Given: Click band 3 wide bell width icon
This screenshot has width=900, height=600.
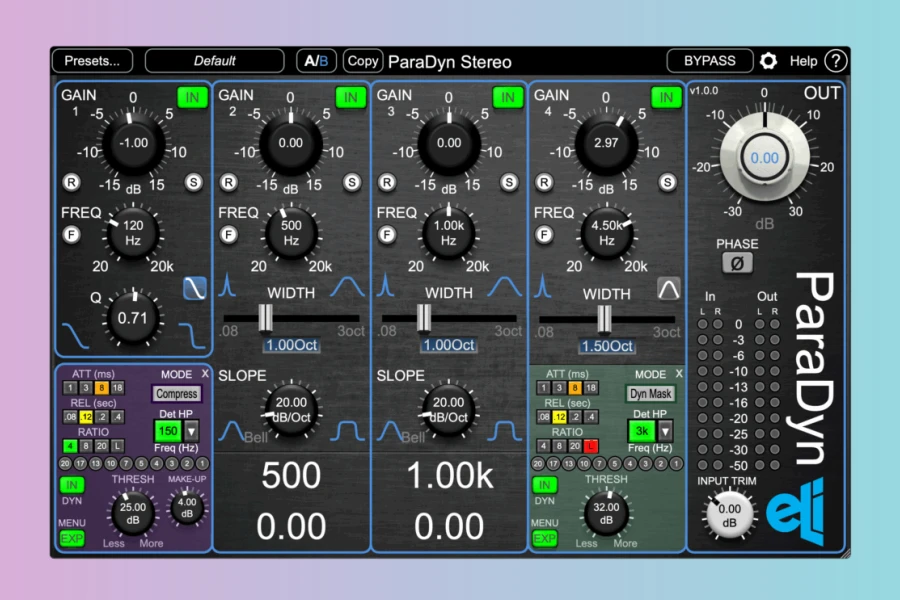Looking at the screenshot, I should coord(505,287).
